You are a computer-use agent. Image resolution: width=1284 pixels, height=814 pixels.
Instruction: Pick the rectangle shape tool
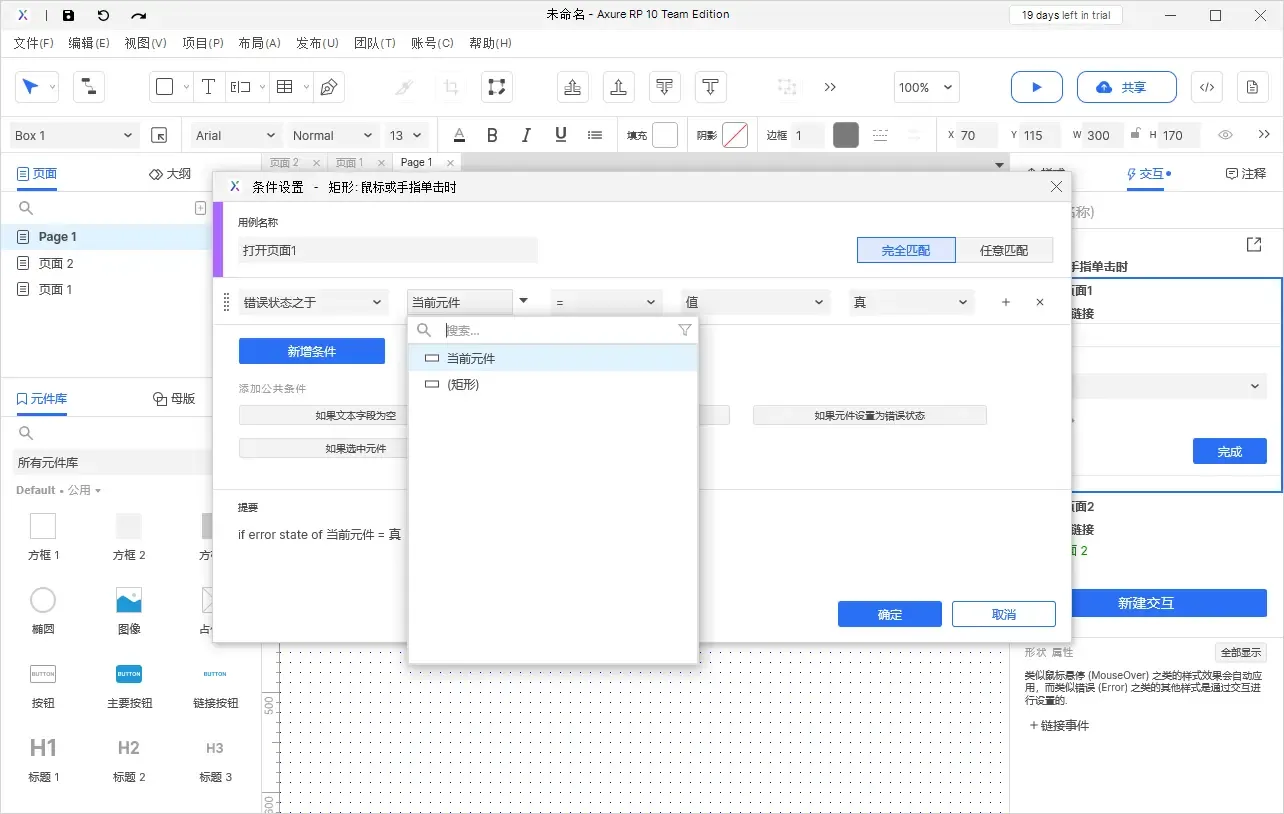[x=163, y=87]
